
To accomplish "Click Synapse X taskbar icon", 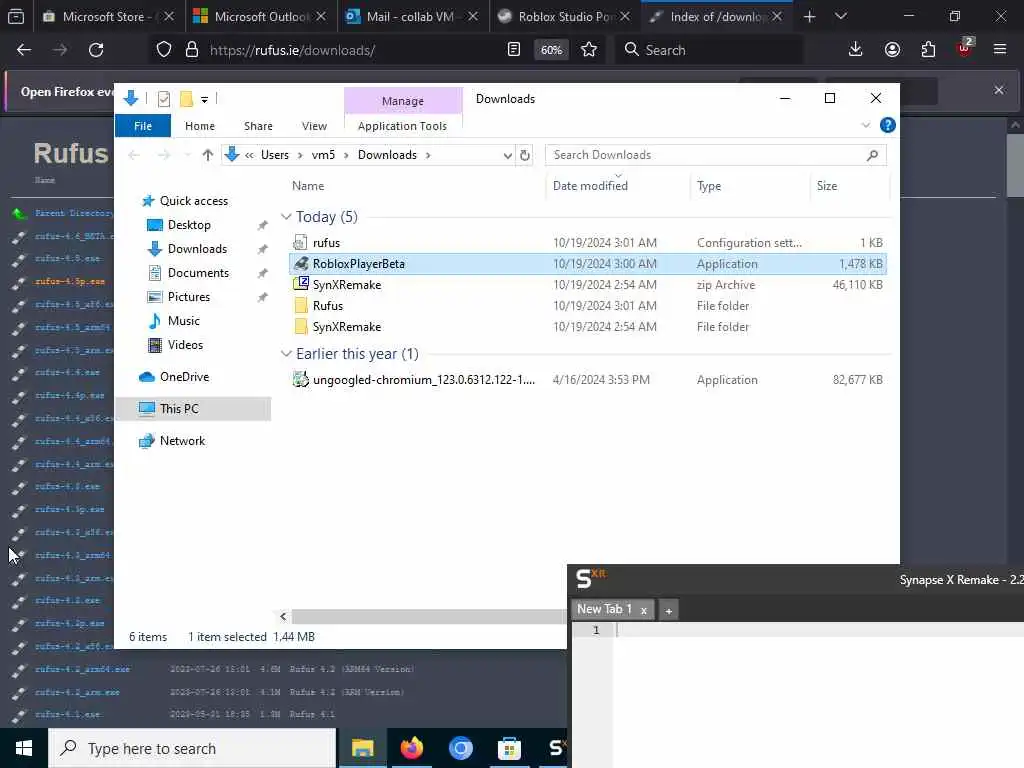I will [x=555, y=748].
